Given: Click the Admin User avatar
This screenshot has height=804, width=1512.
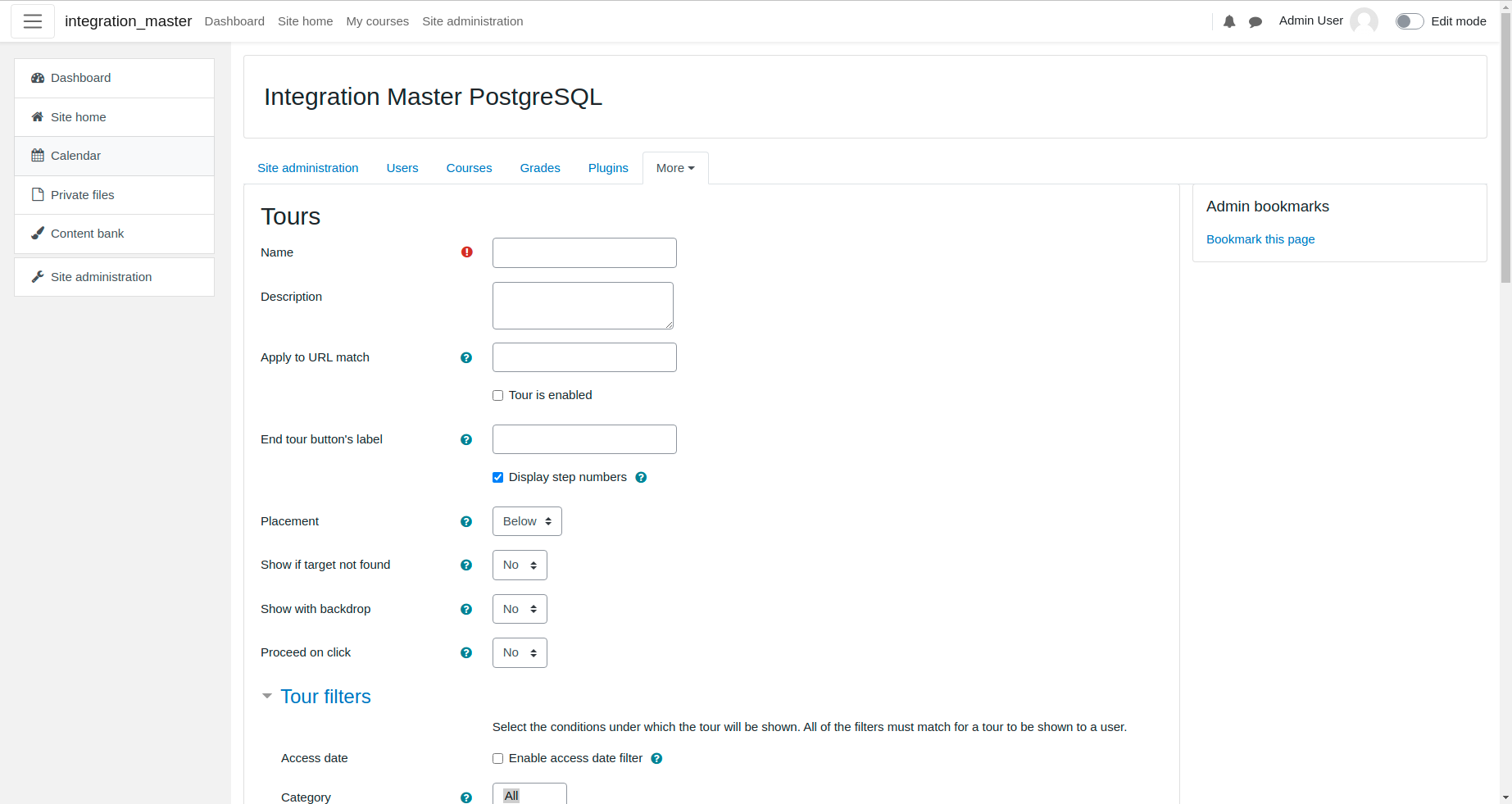Looking at the screenshot, I should [1364, 21].
